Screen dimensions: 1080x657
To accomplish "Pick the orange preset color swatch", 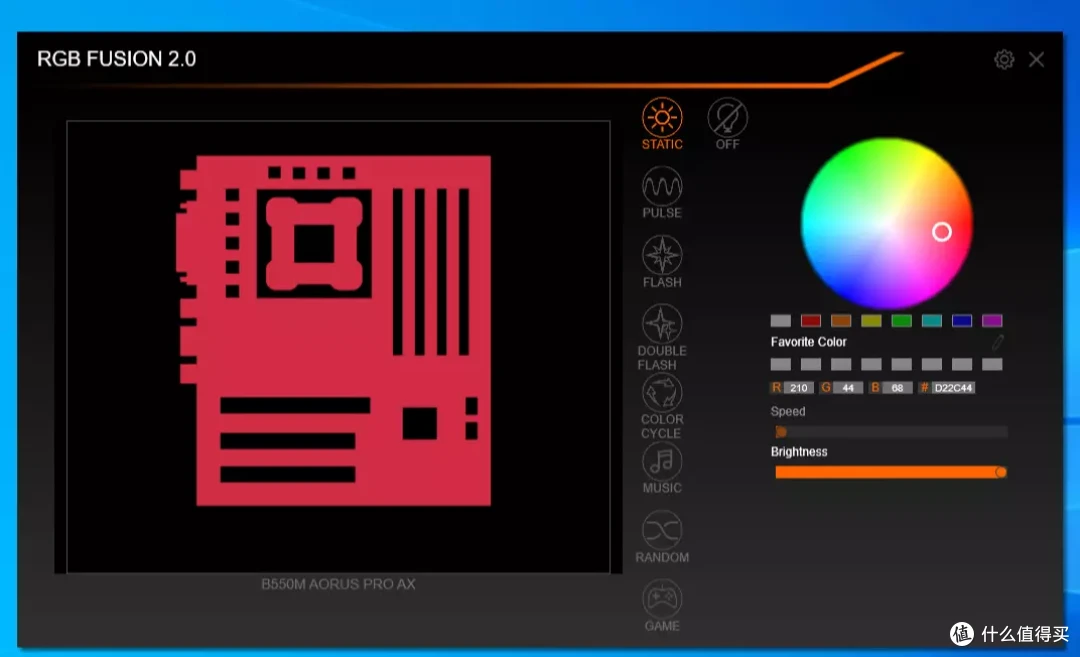I will [841, 320].
